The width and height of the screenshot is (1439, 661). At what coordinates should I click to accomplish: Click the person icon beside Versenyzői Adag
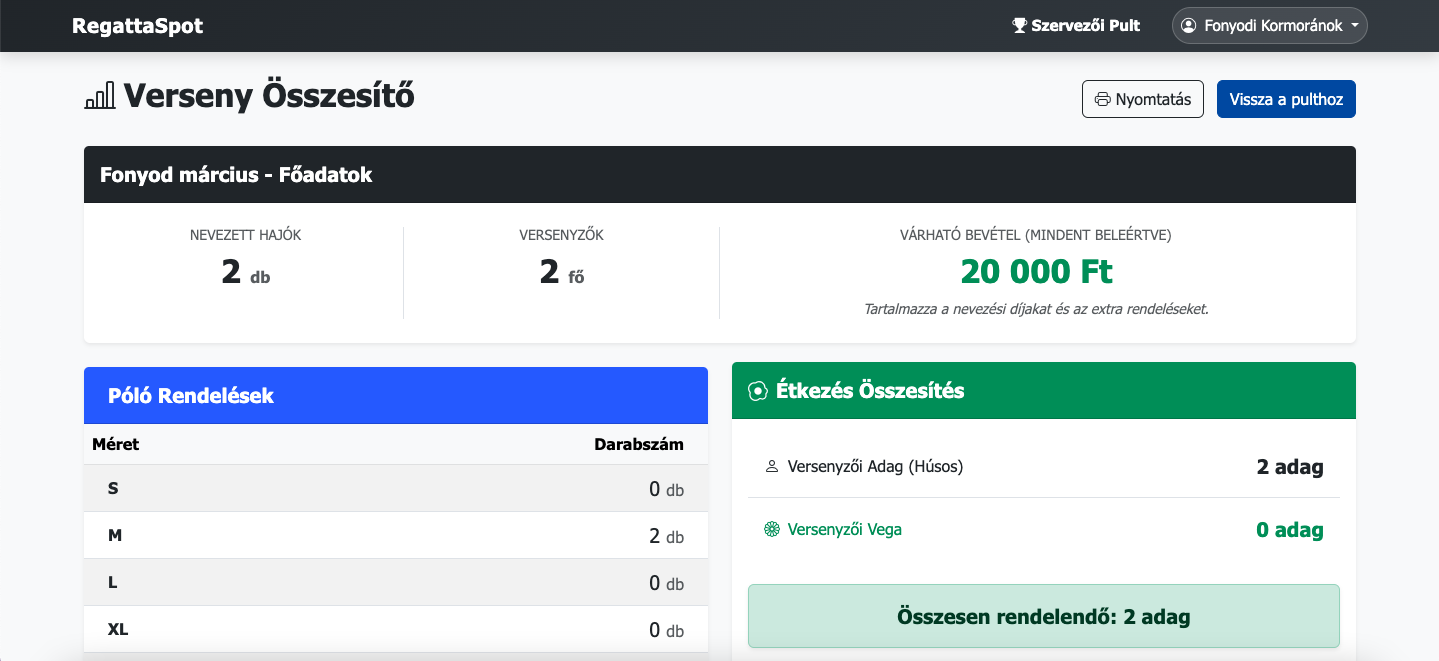[771, 467]
